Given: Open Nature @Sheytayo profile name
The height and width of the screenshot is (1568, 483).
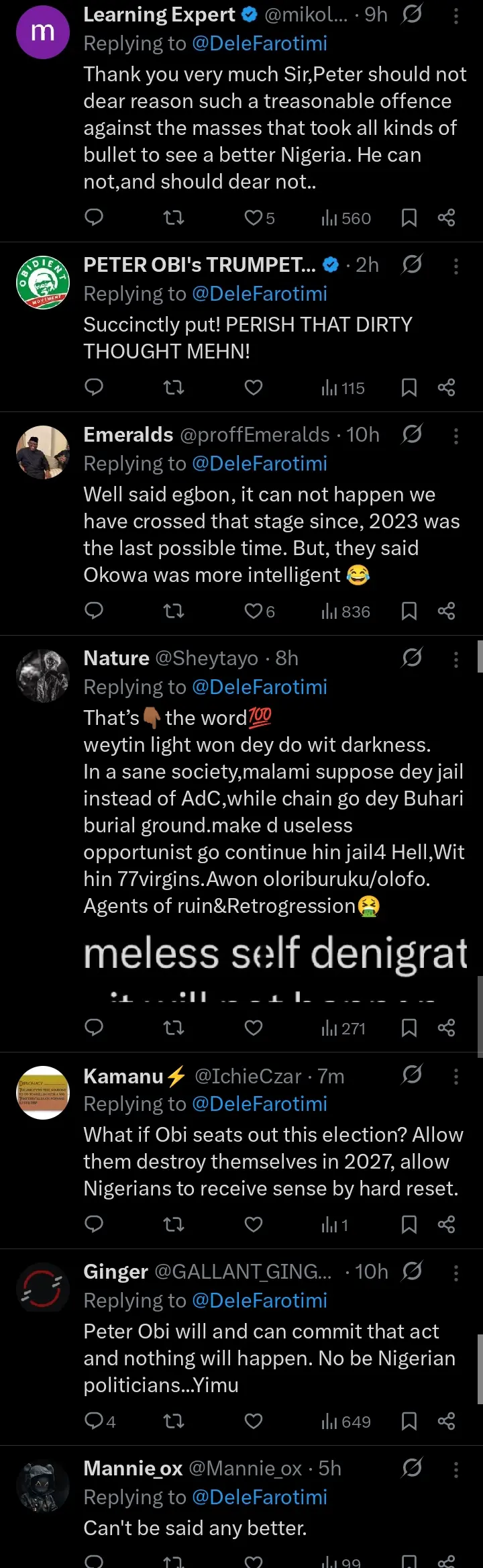Looking at the screenshot, I should tap(116, 658).
